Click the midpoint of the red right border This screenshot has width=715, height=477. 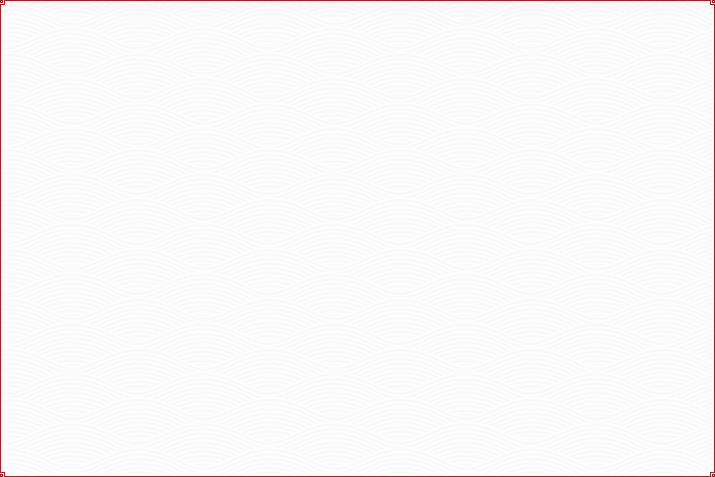click(713, 238)
